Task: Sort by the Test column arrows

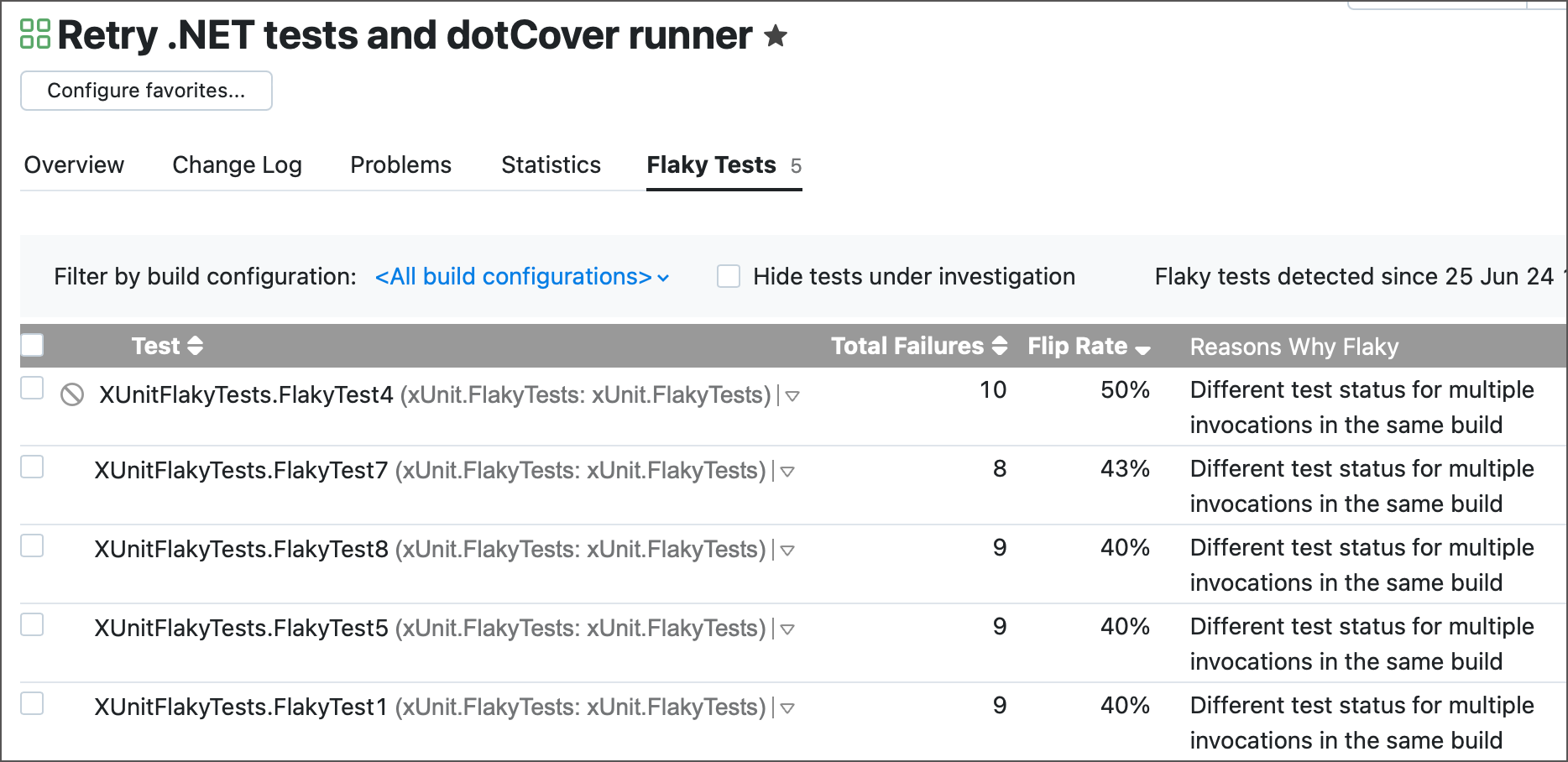Action: [195, 346]
